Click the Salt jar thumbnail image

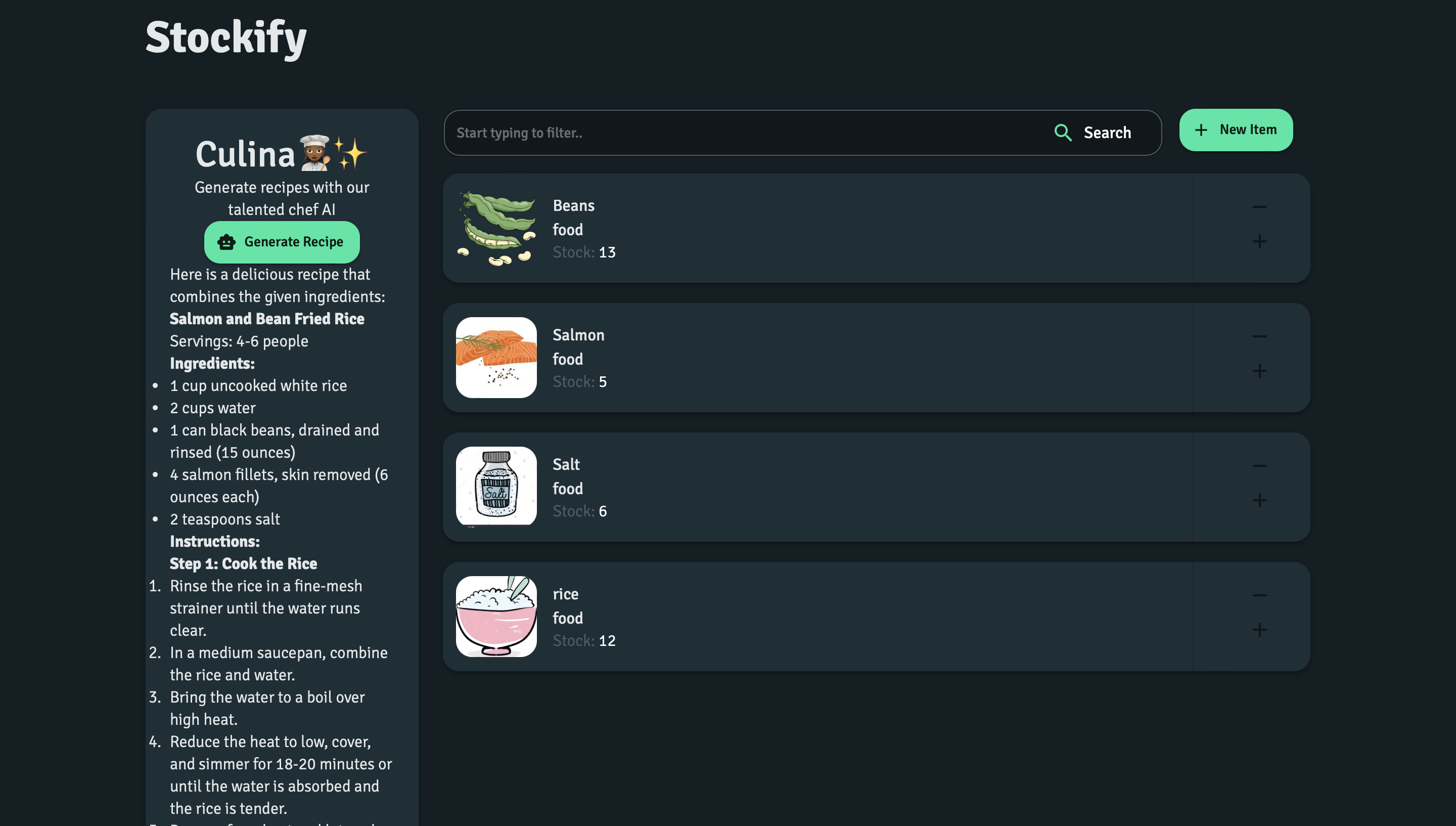[x=496, y=487]
